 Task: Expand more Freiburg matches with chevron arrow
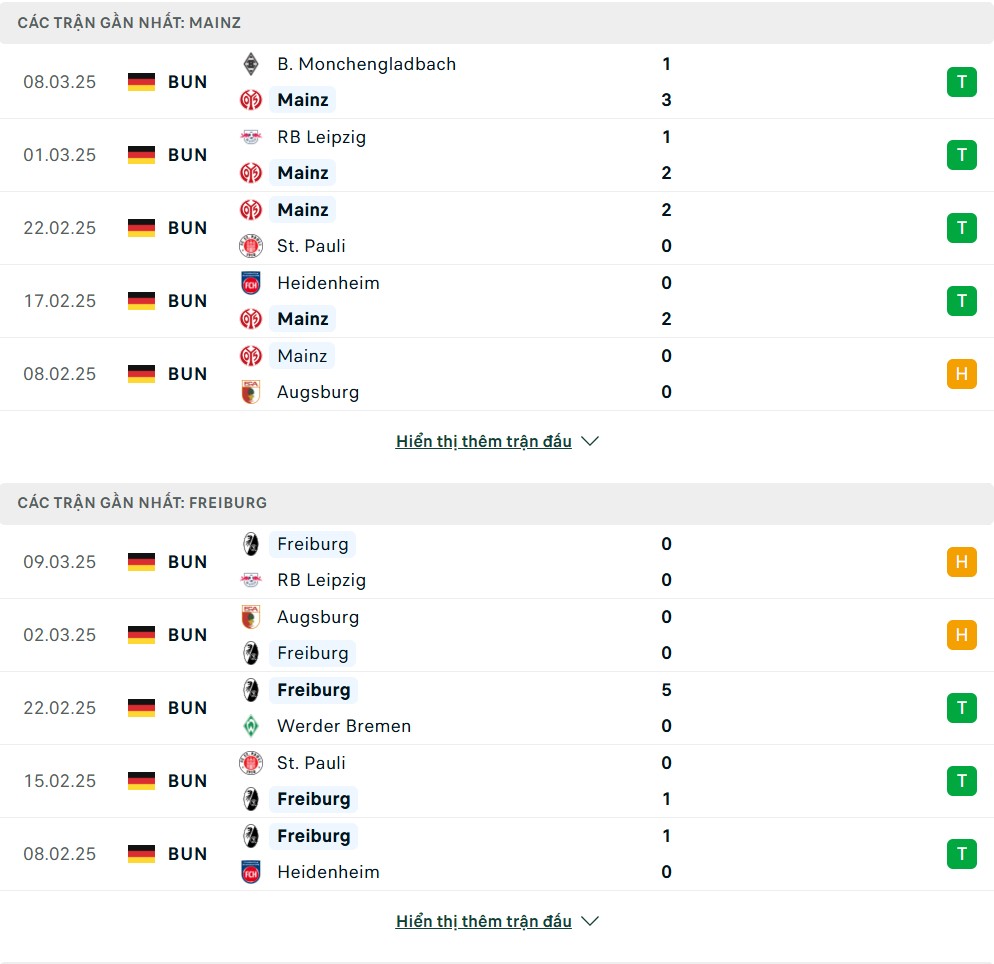(590, 921)
